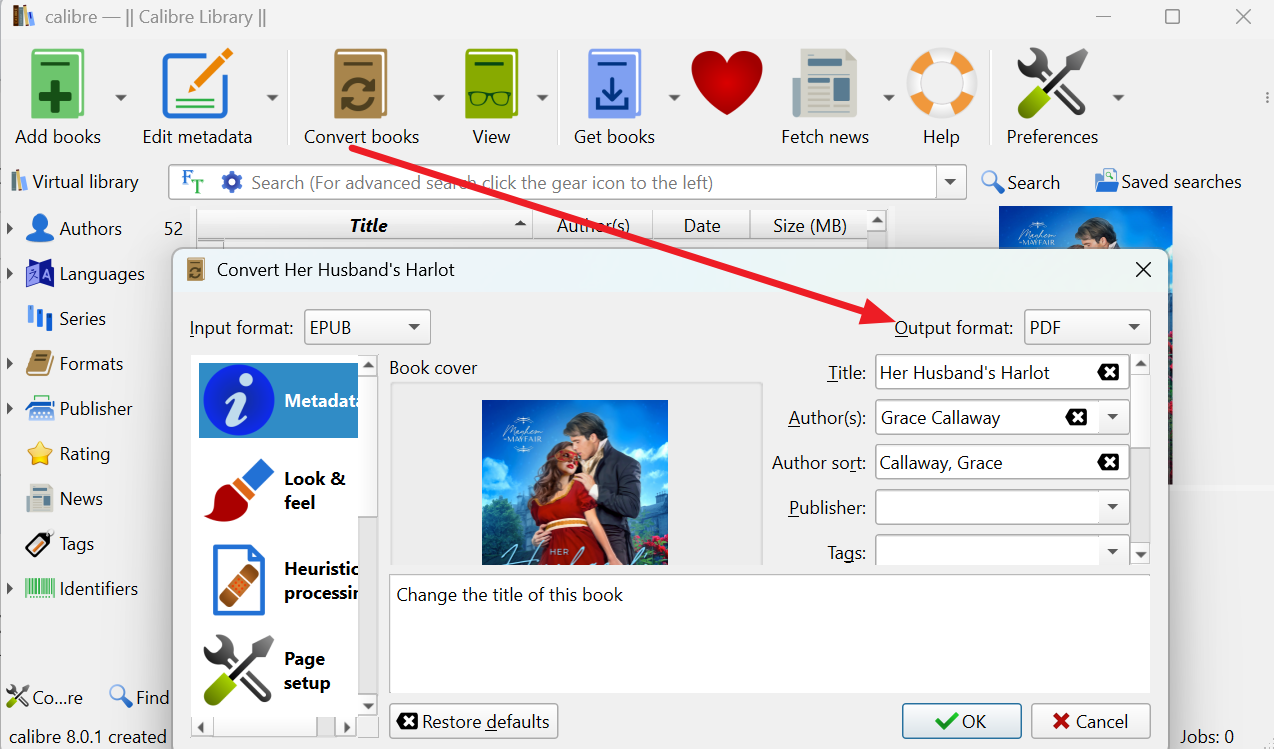Toggle full text search FT icon

coord(192,182)
